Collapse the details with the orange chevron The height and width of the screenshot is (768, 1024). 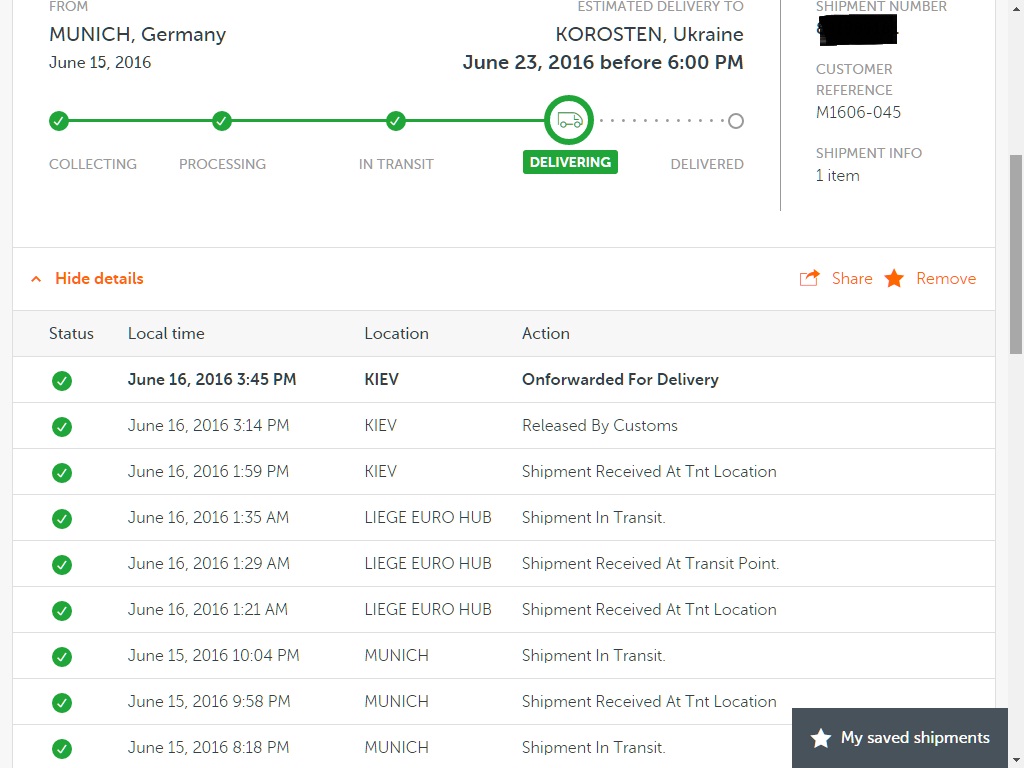(36, 279)
